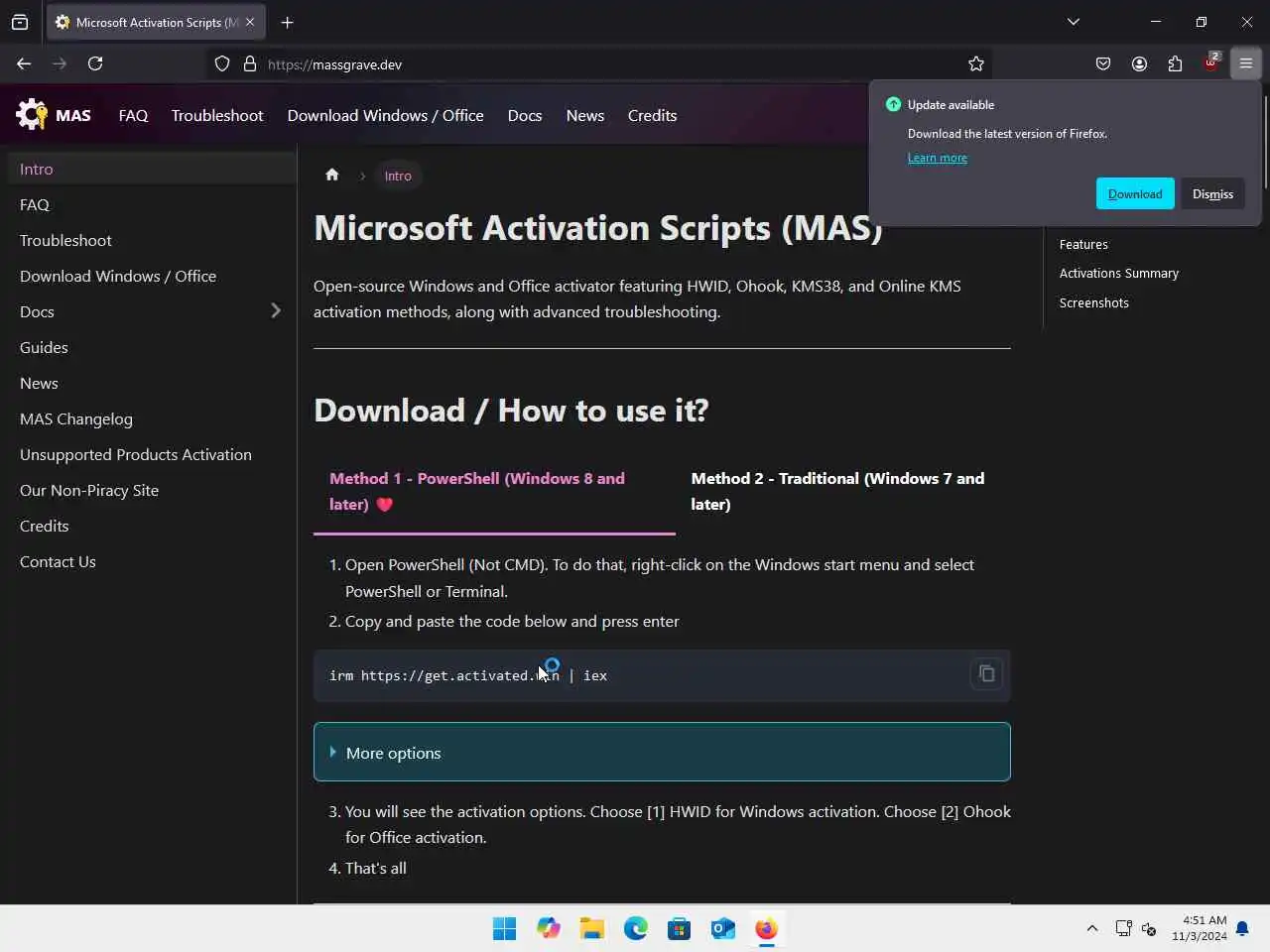Screen dimensions: 1270x952
Task: Open Microsoft Edge from taskbar
Action: pos(635,928)
